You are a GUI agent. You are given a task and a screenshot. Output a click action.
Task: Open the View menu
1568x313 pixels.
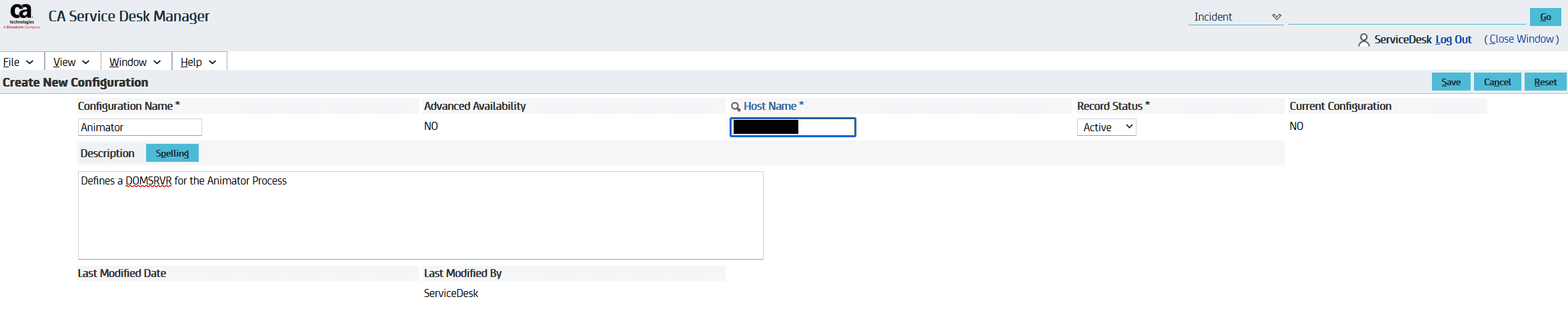pos(71,62)
